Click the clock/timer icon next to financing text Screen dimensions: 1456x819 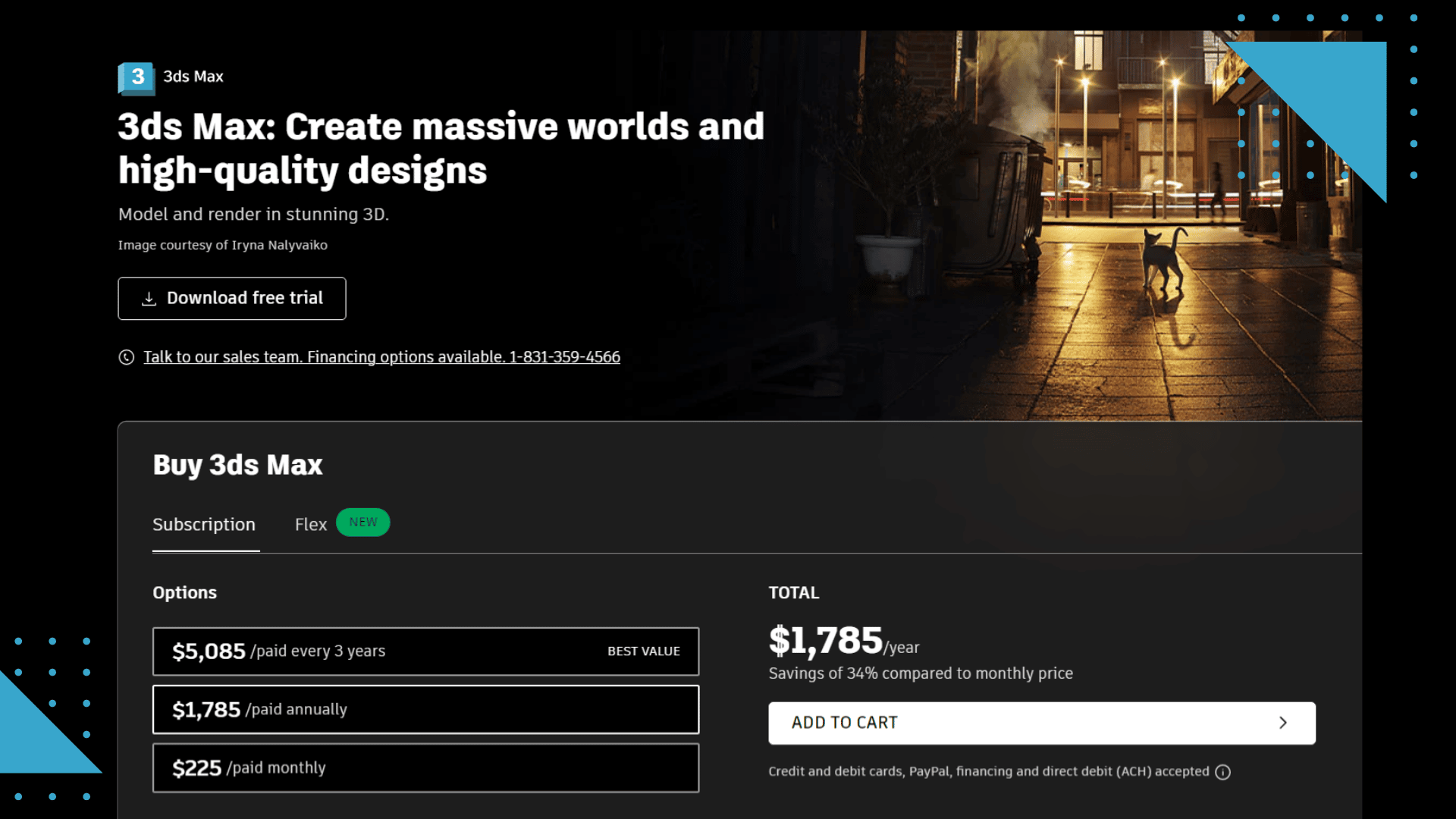tap(126, 357)
